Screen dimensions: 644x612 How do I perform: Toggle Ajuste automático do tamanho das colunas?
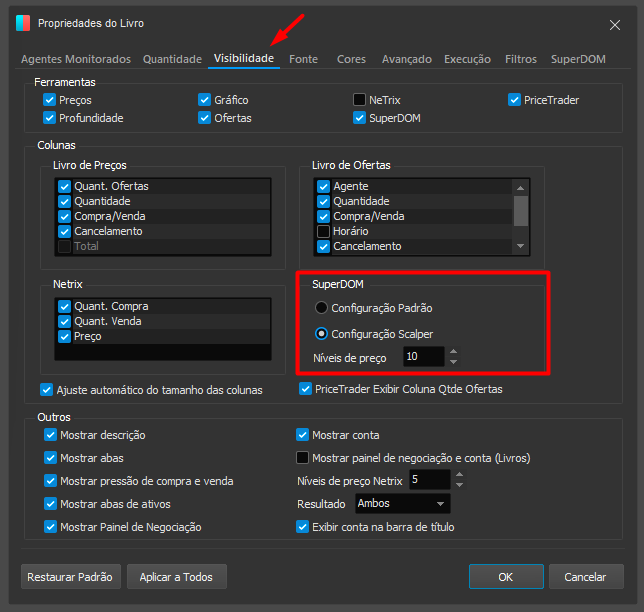46,389
